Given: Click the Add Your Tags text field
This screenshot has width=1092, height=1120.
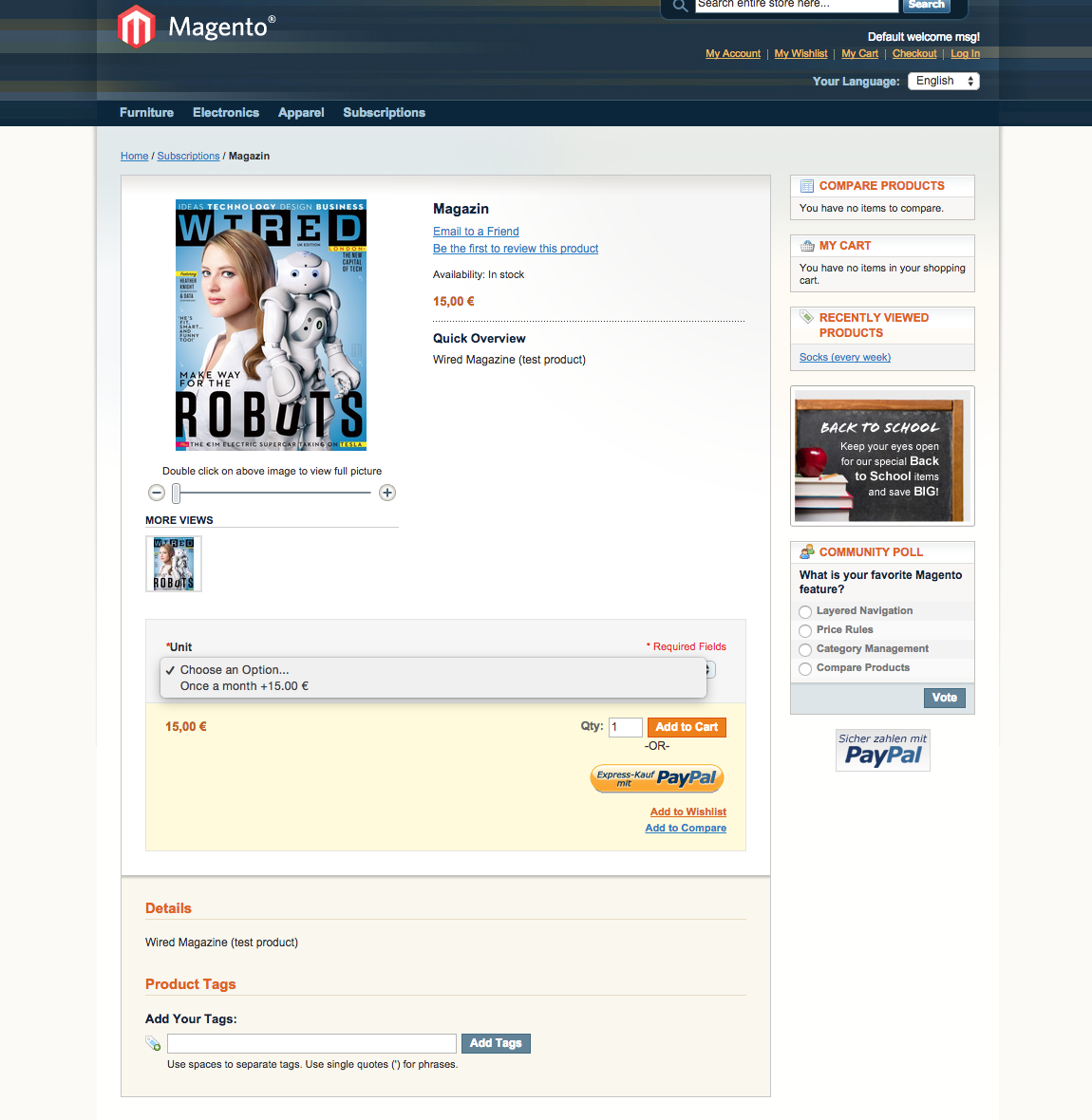Looking at the screenshot, I should pos(311,1043).
